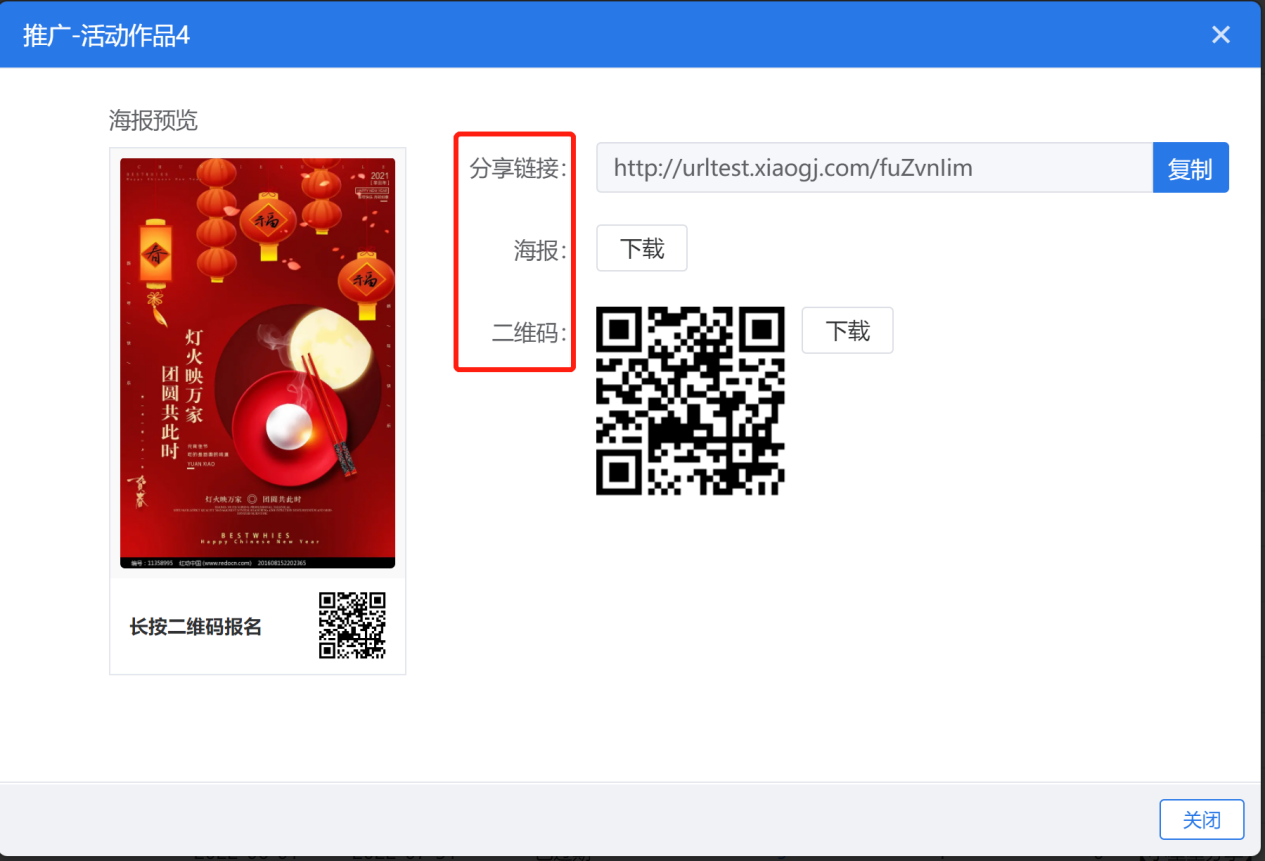Select the red lantern poster preview image
Viewport: 1265px width, 861px height.
[x=258, y=363]
